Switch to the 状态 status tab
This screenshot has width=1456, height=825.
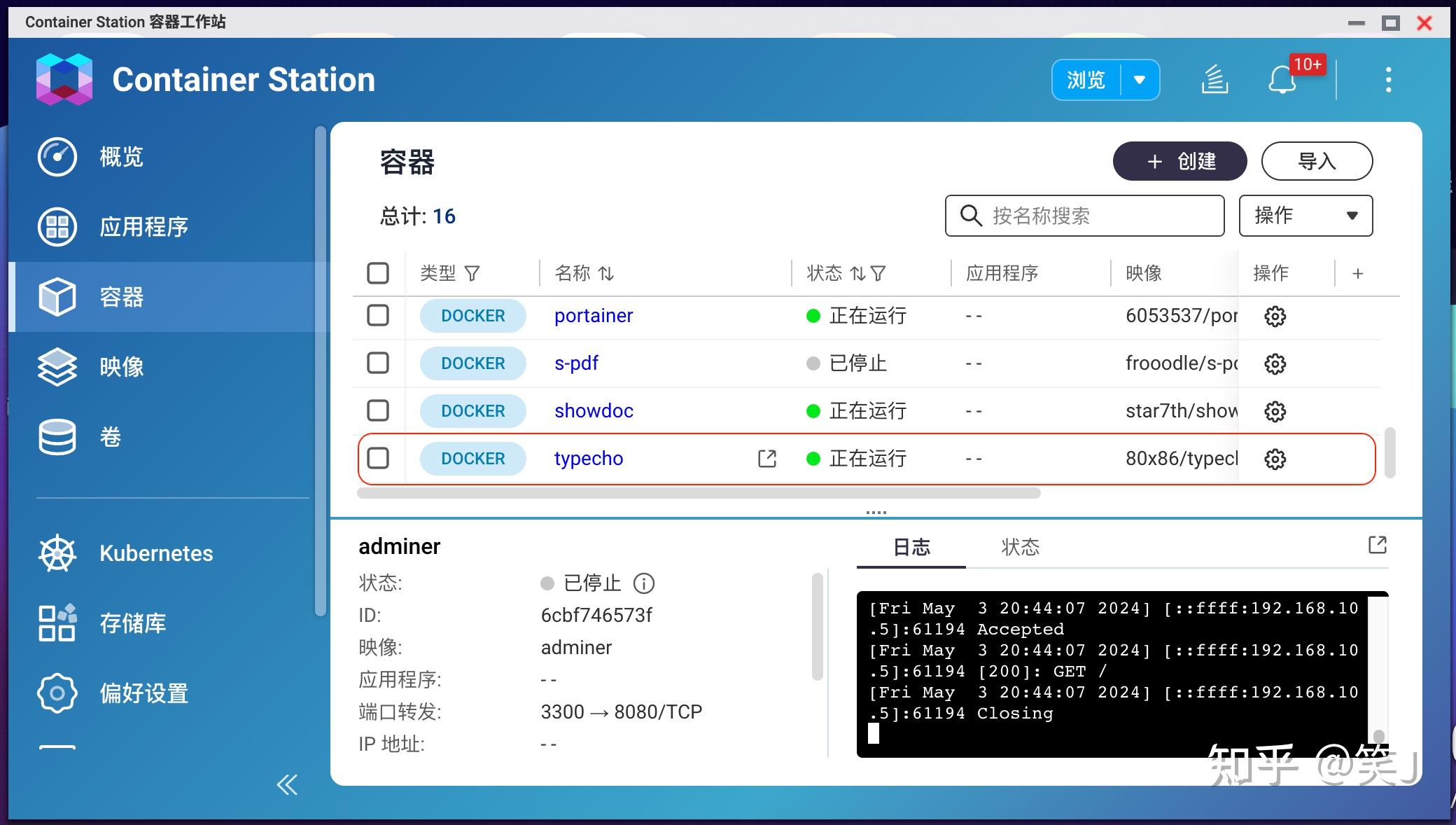[1022, 547]
